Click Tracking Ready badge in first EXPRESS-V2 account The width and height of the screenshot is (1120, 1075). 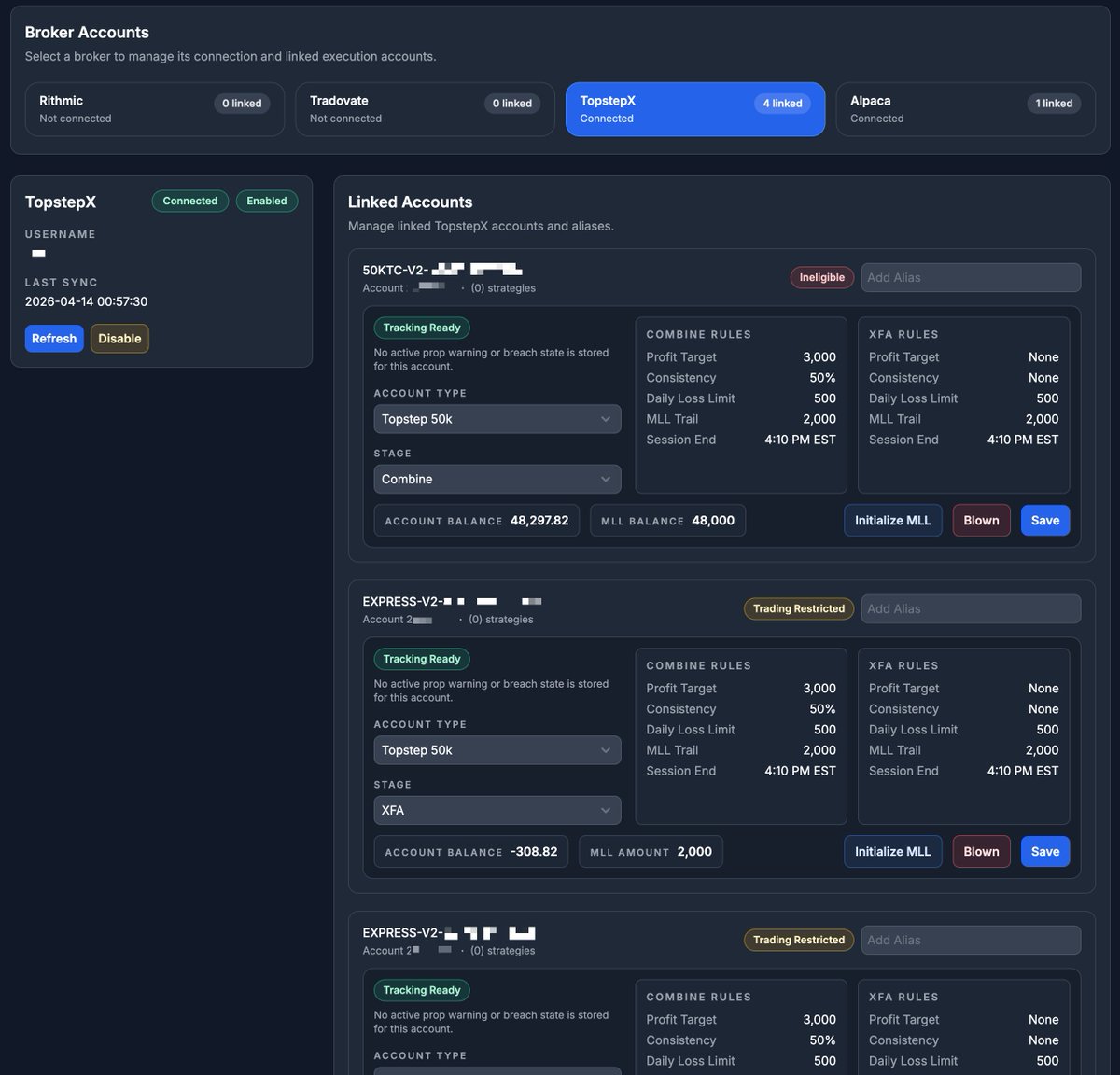[422, 659]
